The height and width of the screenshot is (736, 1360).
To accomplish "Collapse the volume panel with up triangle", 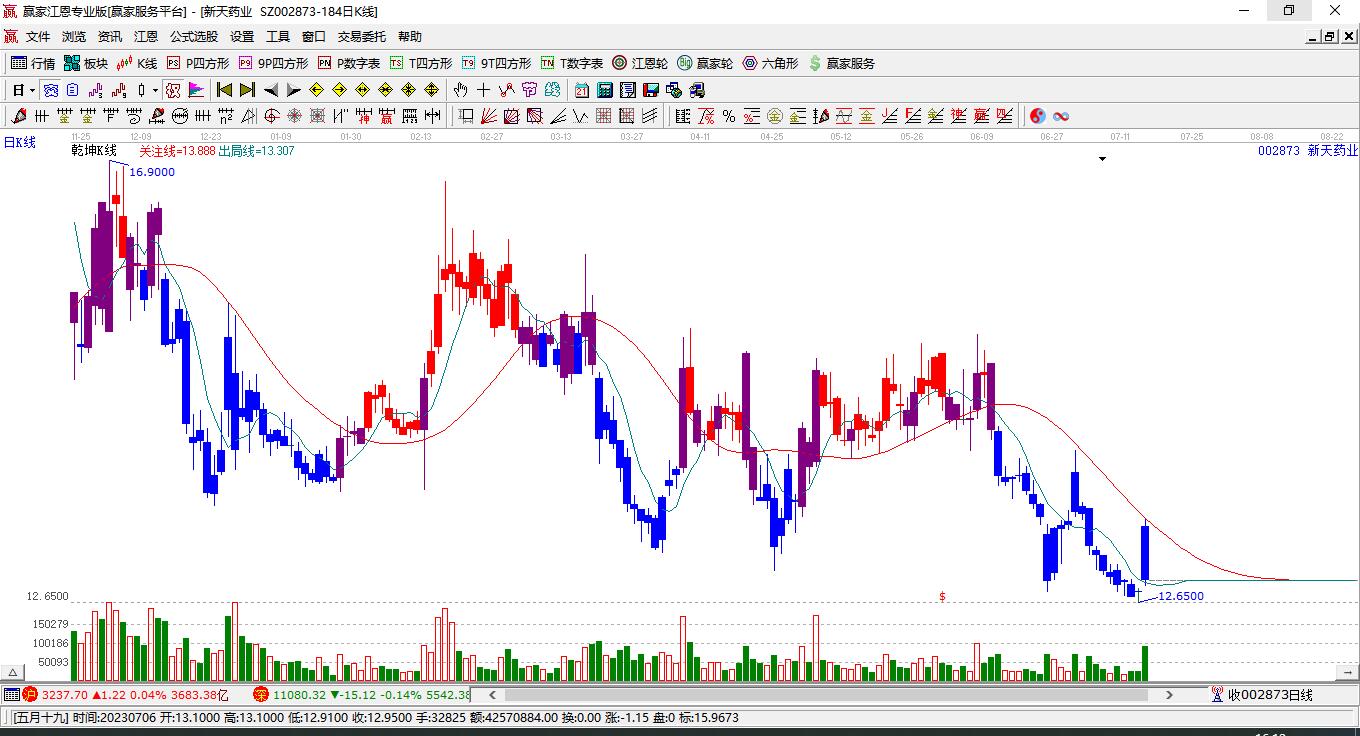I will click(14, 672).
